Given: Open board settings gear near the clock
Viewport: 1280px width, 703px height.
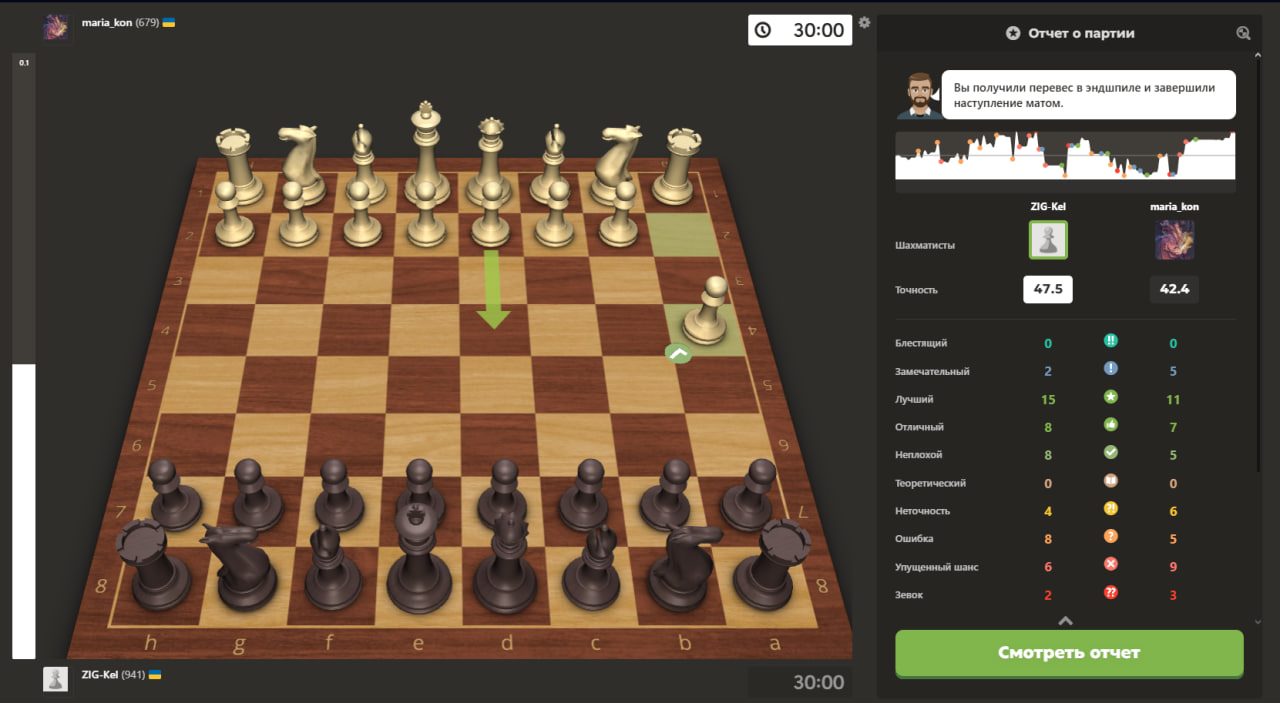Looking at the screenshot, I should point(865,22).
